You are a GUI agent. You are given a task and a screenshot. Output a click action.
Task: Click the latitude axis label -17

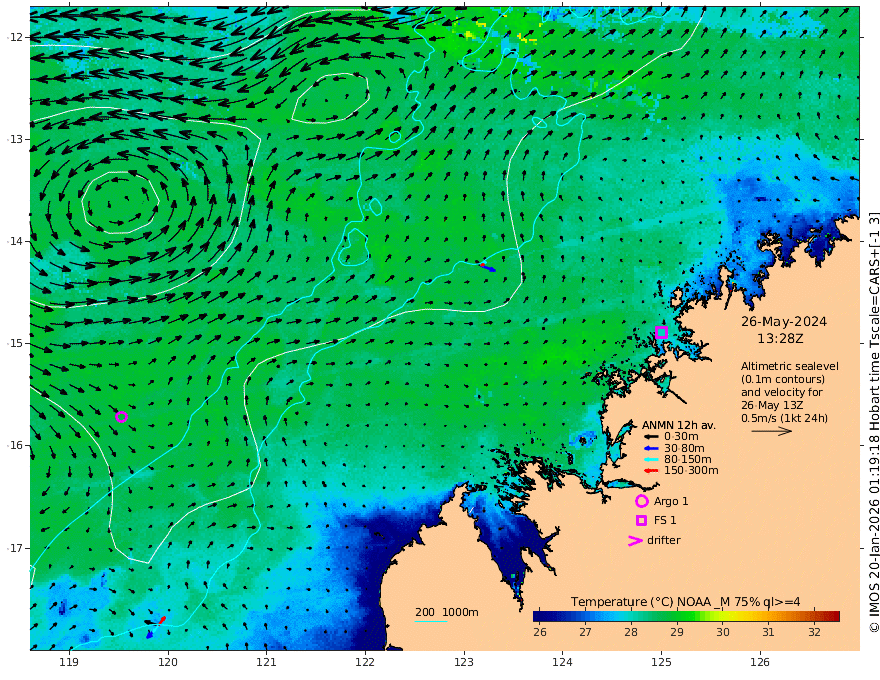15,548
